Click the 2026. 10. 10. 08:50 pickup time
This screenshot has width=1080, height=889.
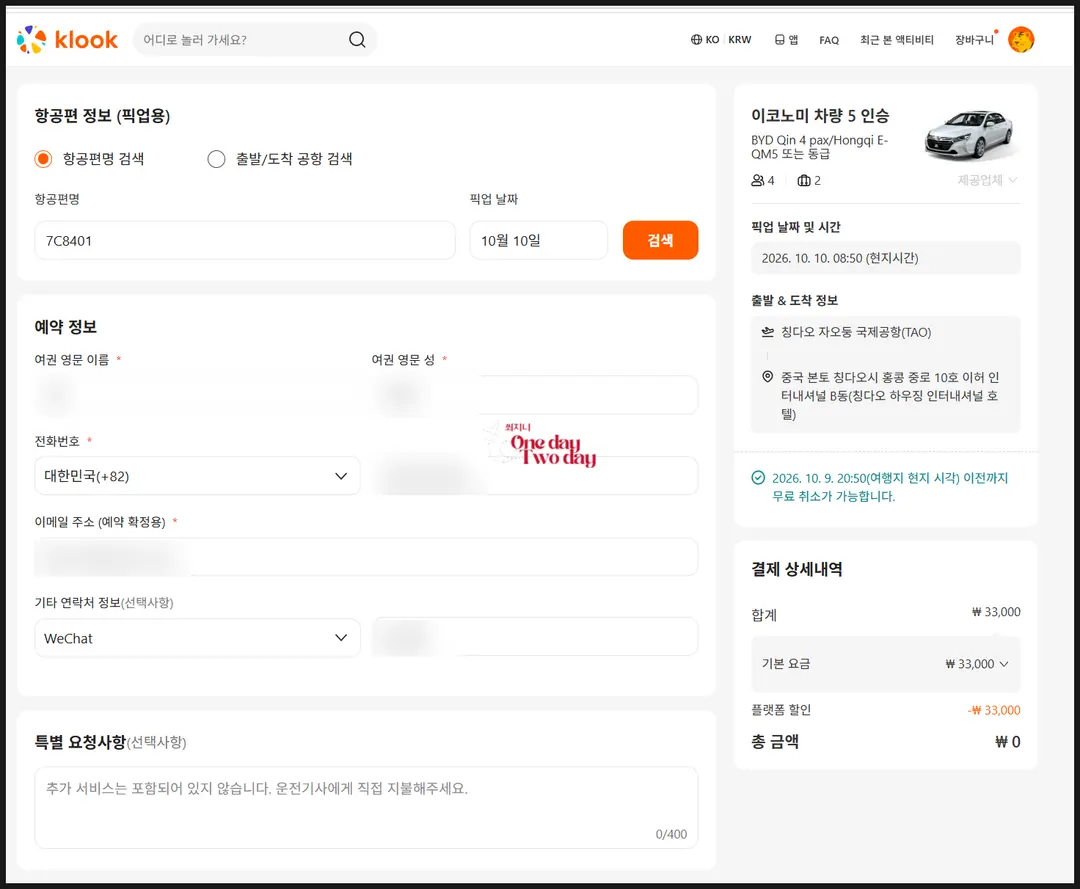(x=886, y=258)
